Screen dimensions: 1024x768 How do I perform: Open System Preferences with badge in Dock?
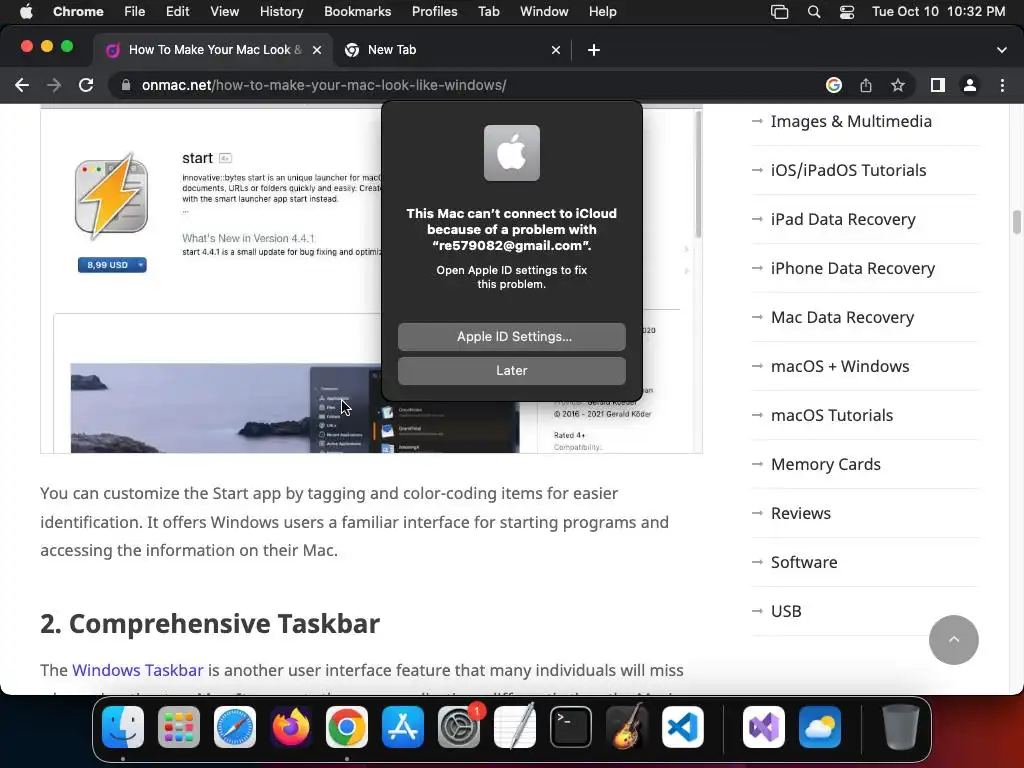coord(459,727)
